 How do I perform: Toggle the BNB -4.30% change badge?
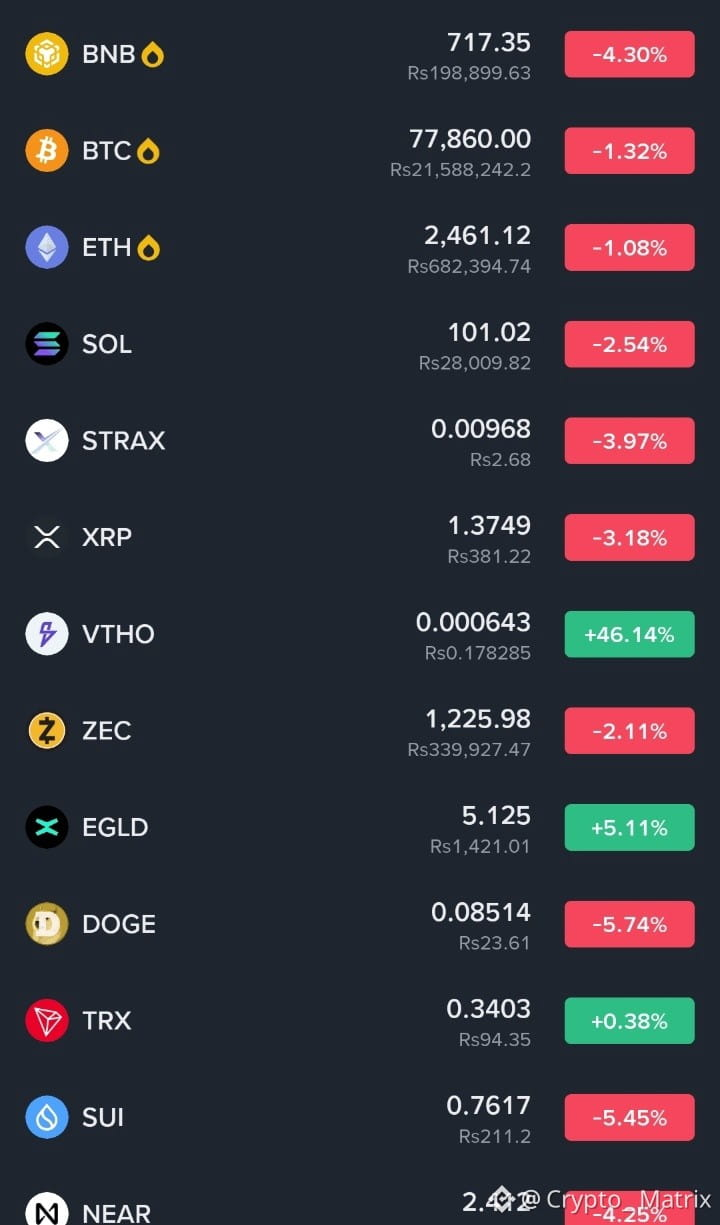629,54
